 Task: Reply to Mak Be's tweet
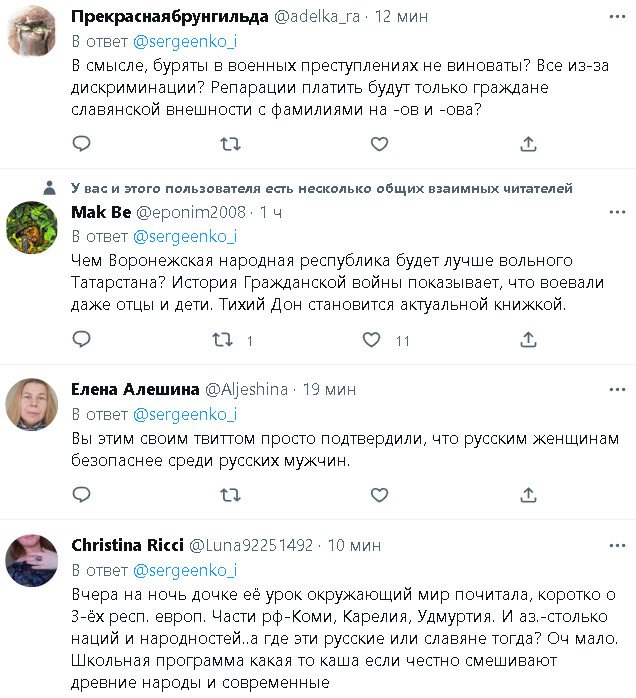[80, 341]
